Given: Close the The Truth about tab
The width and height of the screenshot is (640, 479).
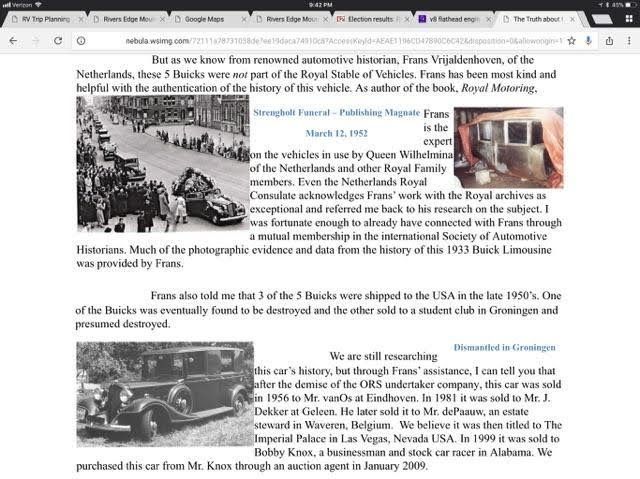Looking at the screenshot, I should [573, 19].
